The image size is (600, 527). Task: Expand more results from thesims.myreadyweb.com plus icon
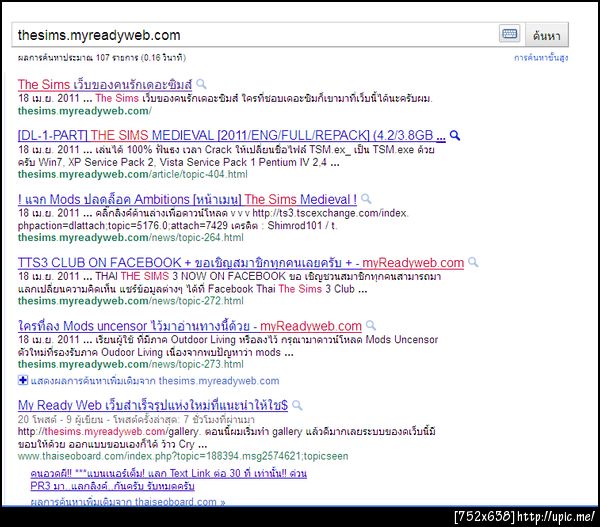(x=23, y=380)
